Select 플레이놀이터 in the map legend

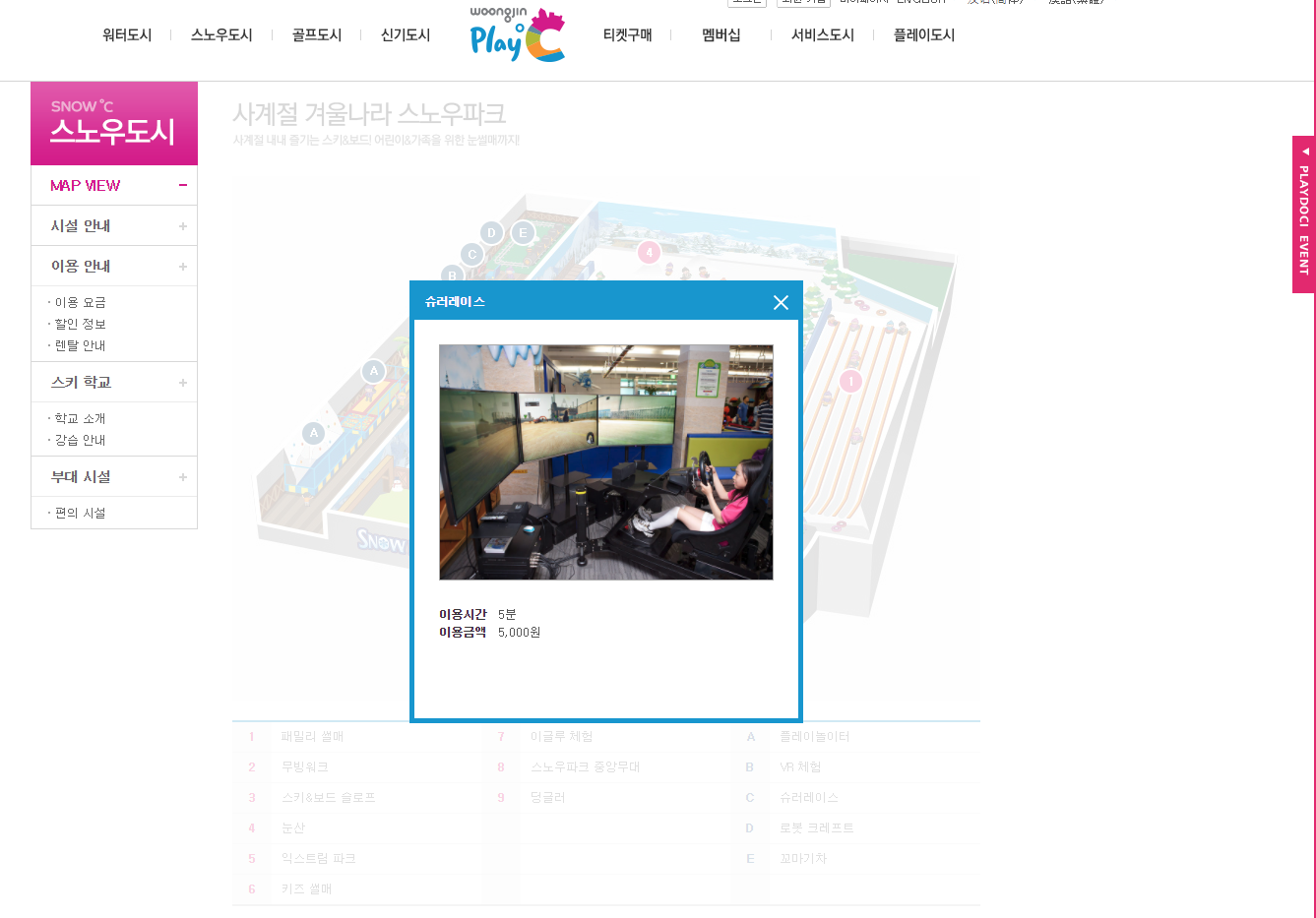tap(815, 737)
